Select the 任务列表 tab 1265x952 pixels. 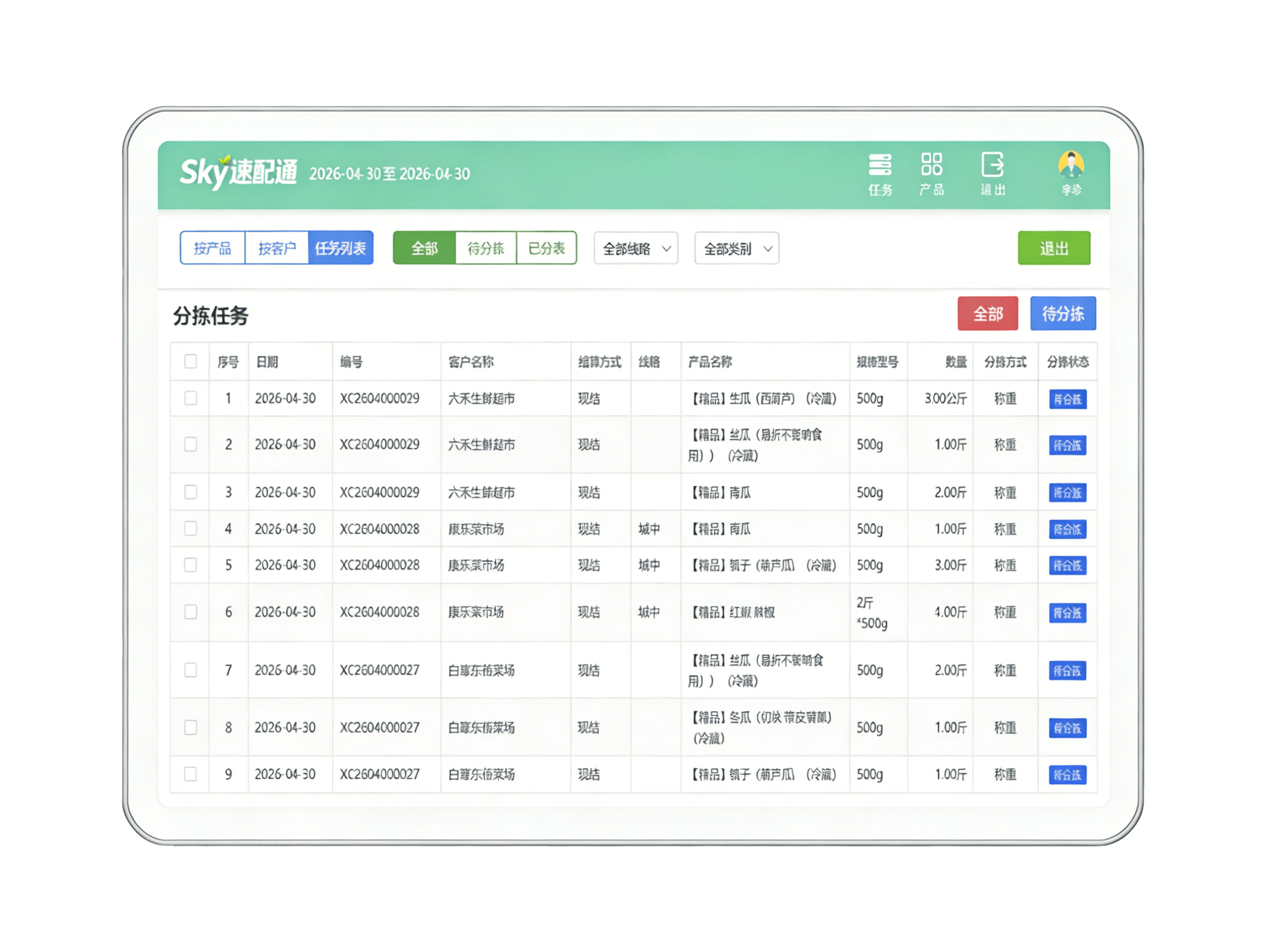341,248
